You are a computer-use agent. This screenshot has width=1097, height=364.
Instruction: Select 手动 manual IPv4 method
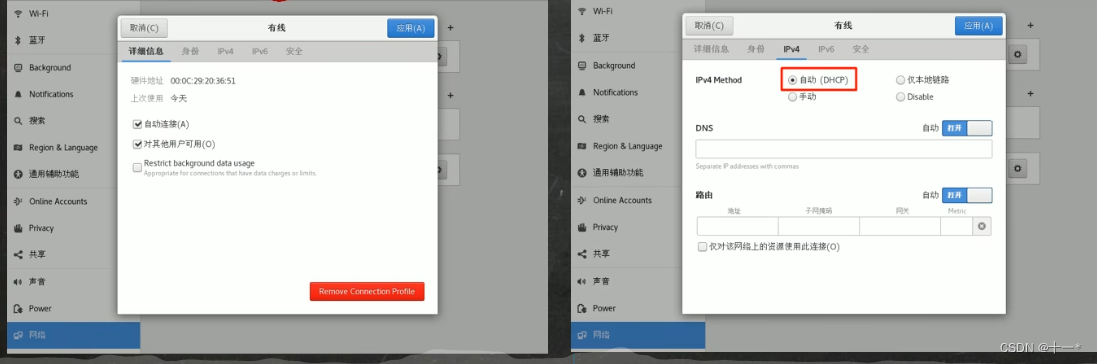[x=793, y=97]
